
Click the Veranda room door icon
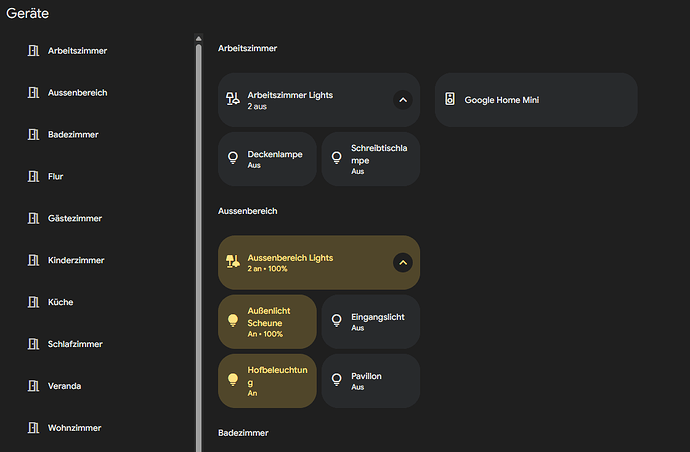pos(33,386)
